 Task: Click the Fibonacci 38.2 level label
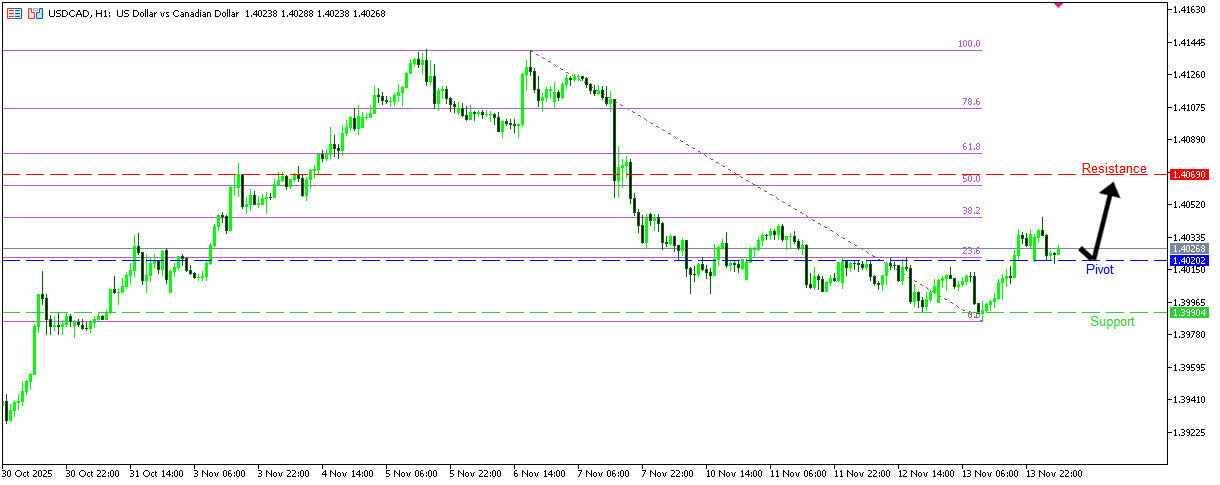(x=970, y=211)
